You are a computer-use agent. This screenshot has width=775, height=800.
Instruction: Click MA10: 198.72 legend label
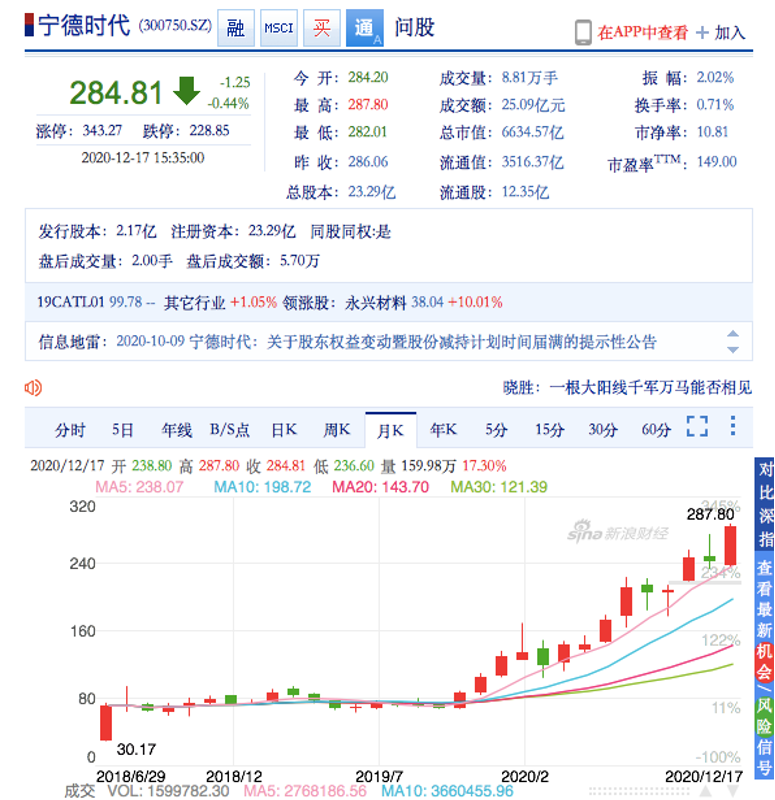coord(262,487)
